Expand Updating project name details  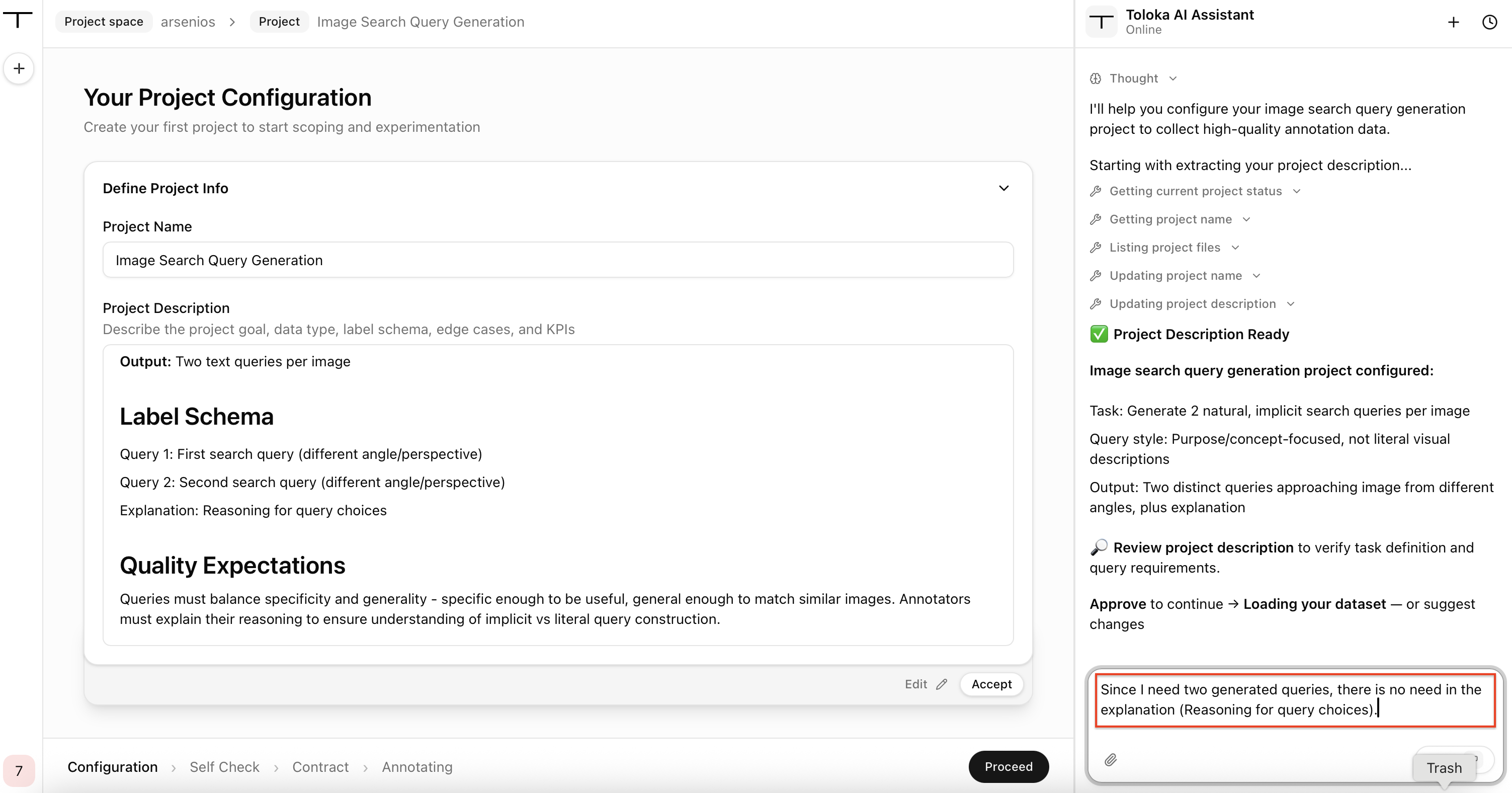tap(1256, 276)
